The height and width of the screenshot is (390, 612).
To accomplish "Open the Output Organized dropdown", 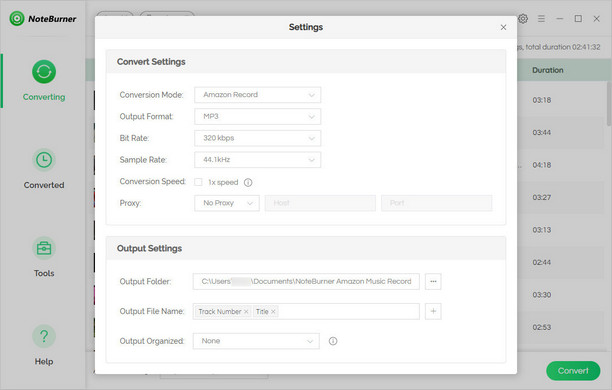I will (256, 341).
